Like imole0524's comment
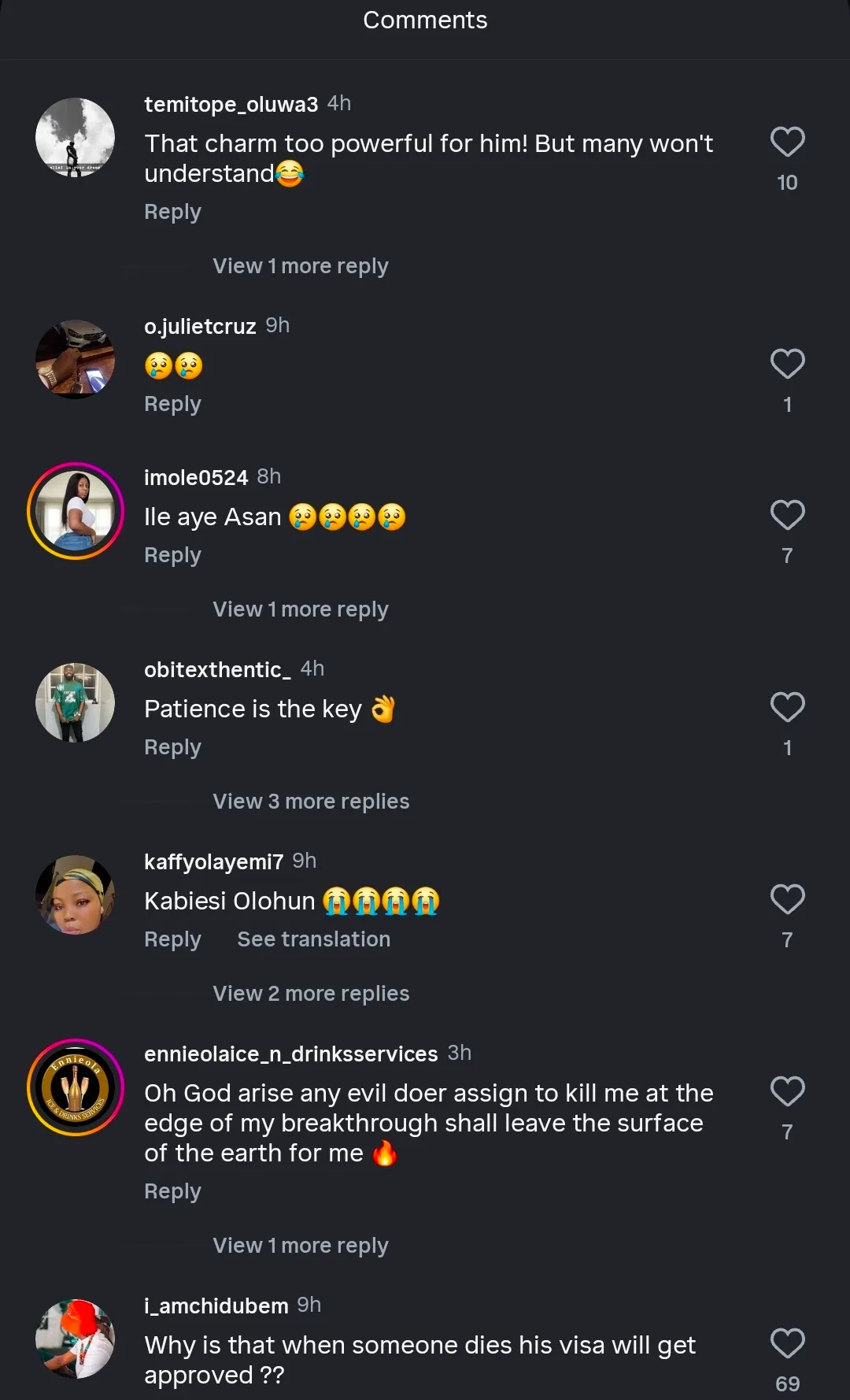850x1400 pixels. pyautogui.click(x=787, y=516)
